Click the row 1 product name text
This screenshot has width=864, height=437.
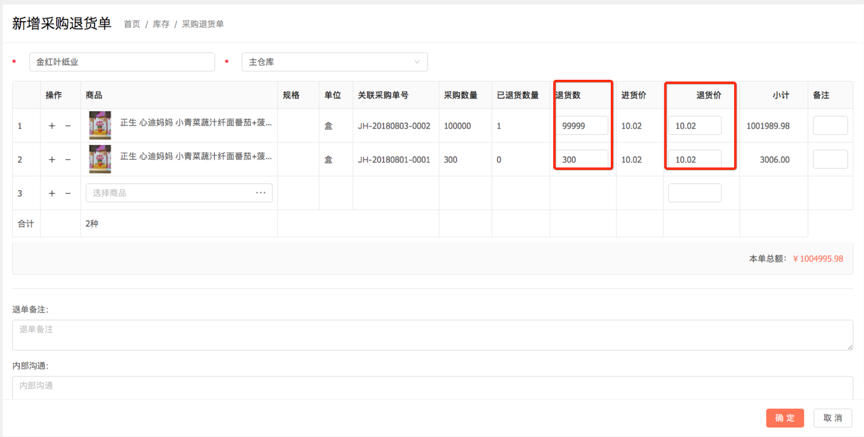pos(196,123)
